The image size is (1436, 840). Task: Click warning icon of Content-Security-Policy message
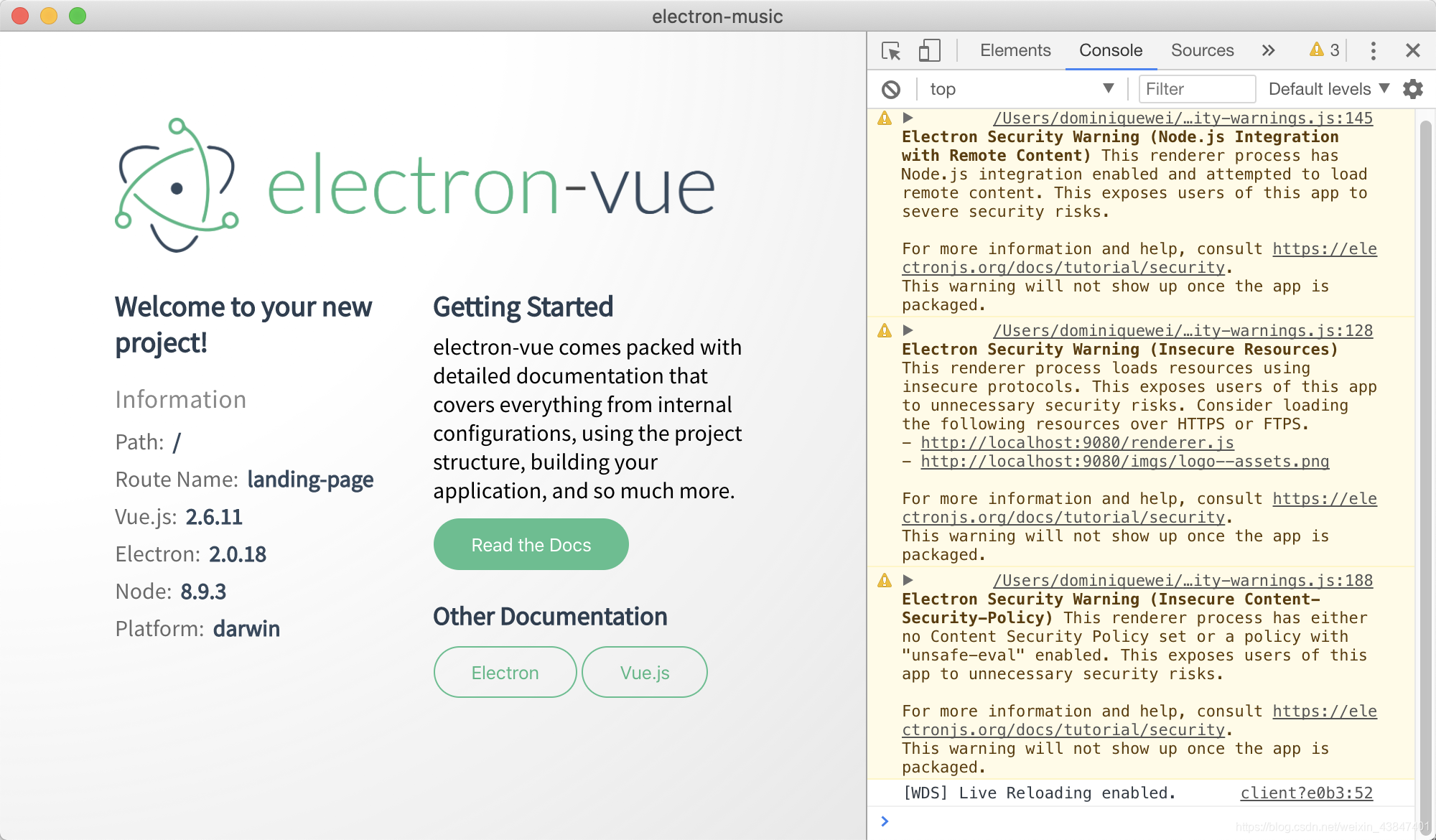[x=885, y=580]
